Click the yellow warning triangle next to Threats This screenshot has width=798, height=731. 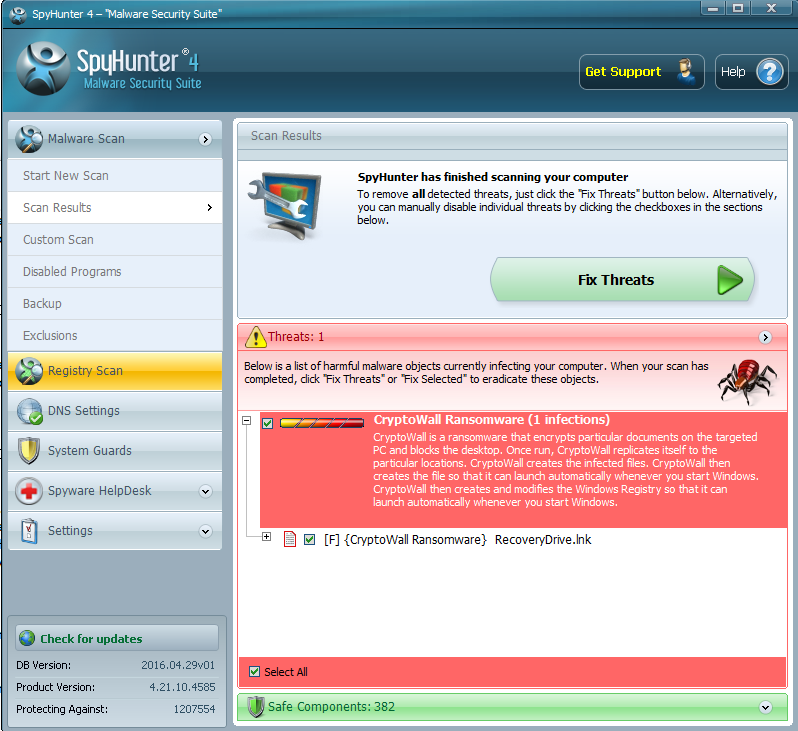pos(255,337)
